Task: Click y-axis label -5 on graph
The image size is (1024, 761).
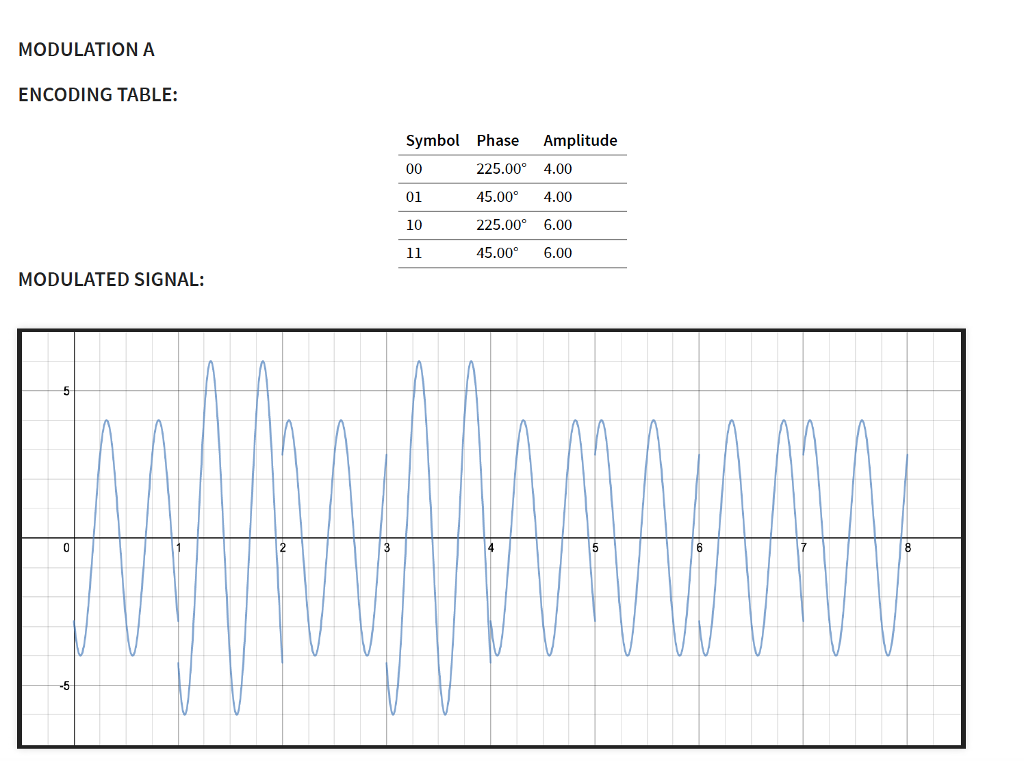Action: [64, 686]
